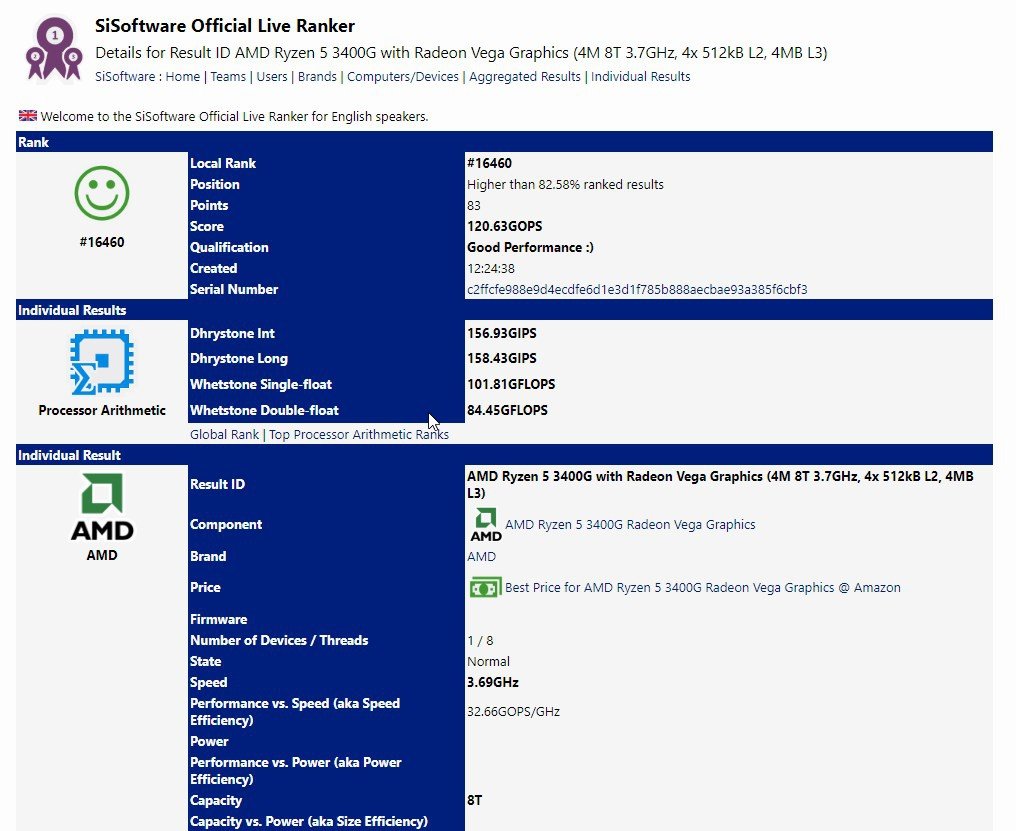This screenshot has height=831, width=1016.
Task: Click the Points value 83
Action: (x=474, y=205)
